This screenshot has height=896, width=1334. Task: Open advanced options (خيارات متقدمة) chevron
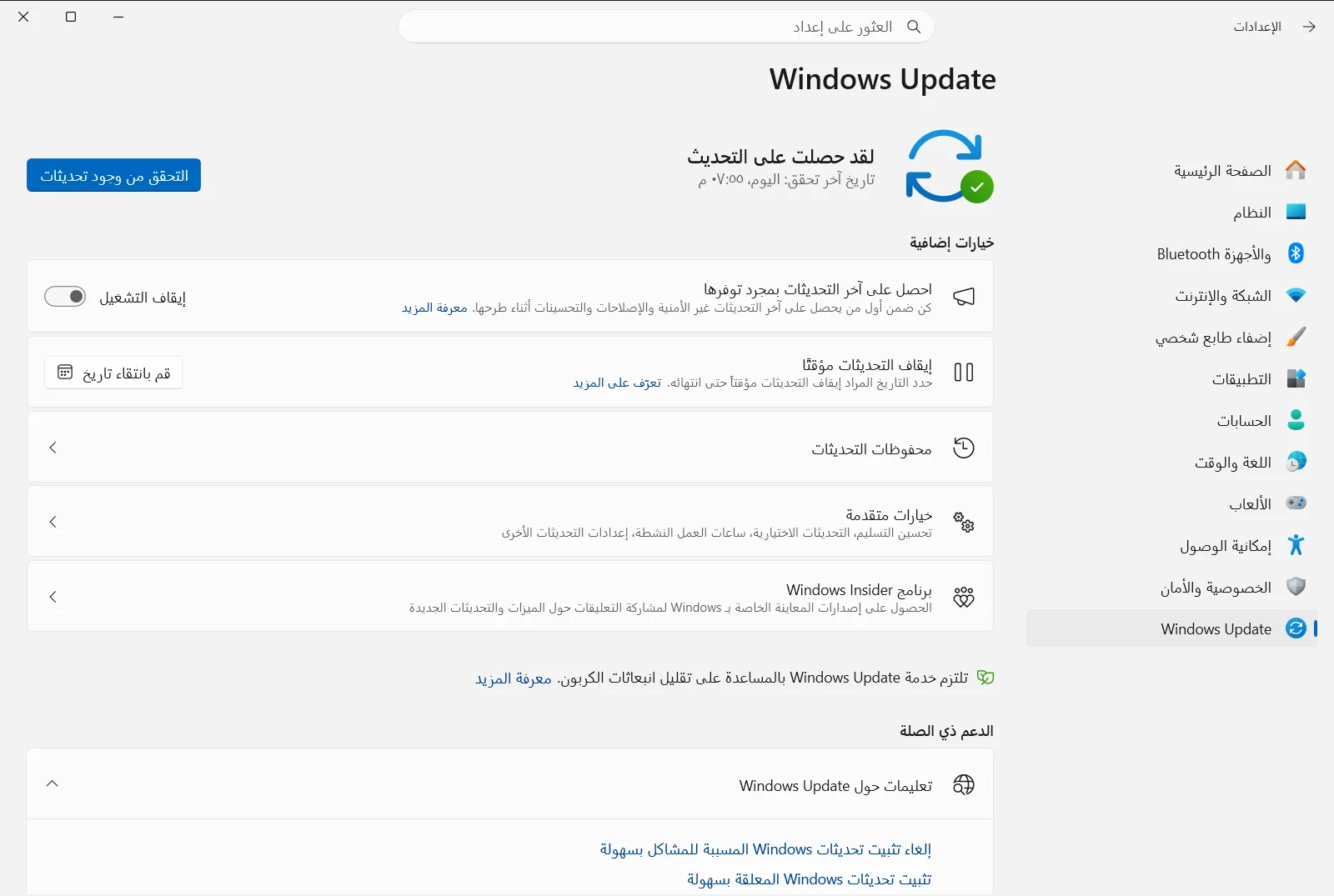coord(53,522)
